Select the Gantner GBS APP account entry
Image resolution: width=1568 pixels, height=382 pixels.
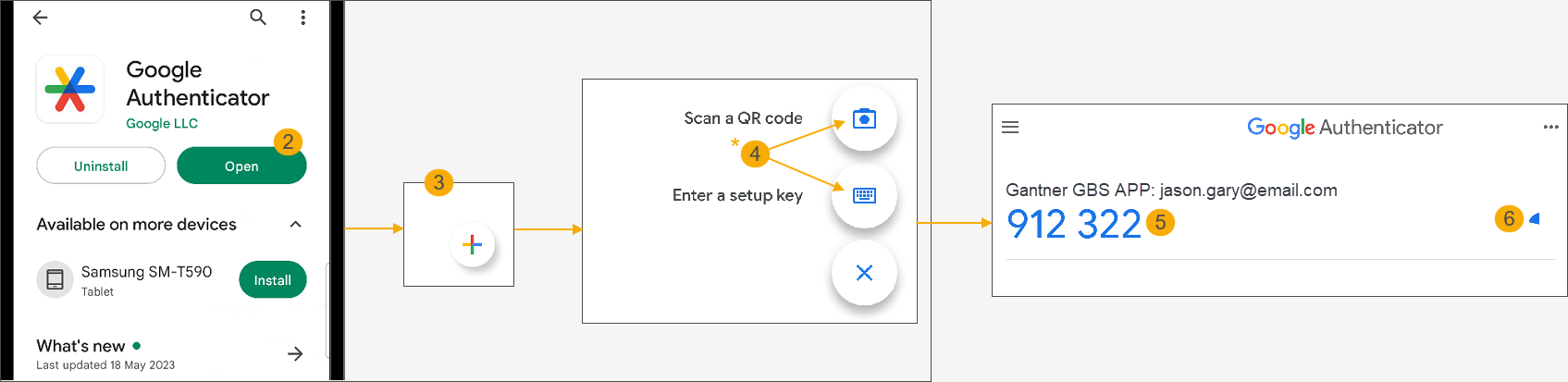(1171, 191)
